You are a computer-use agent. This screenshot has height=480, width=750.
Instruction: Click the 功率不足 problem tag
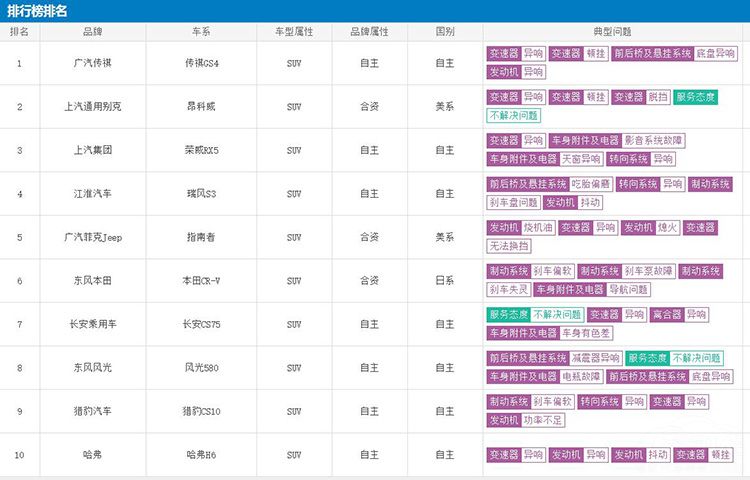[x=538, y=420]
